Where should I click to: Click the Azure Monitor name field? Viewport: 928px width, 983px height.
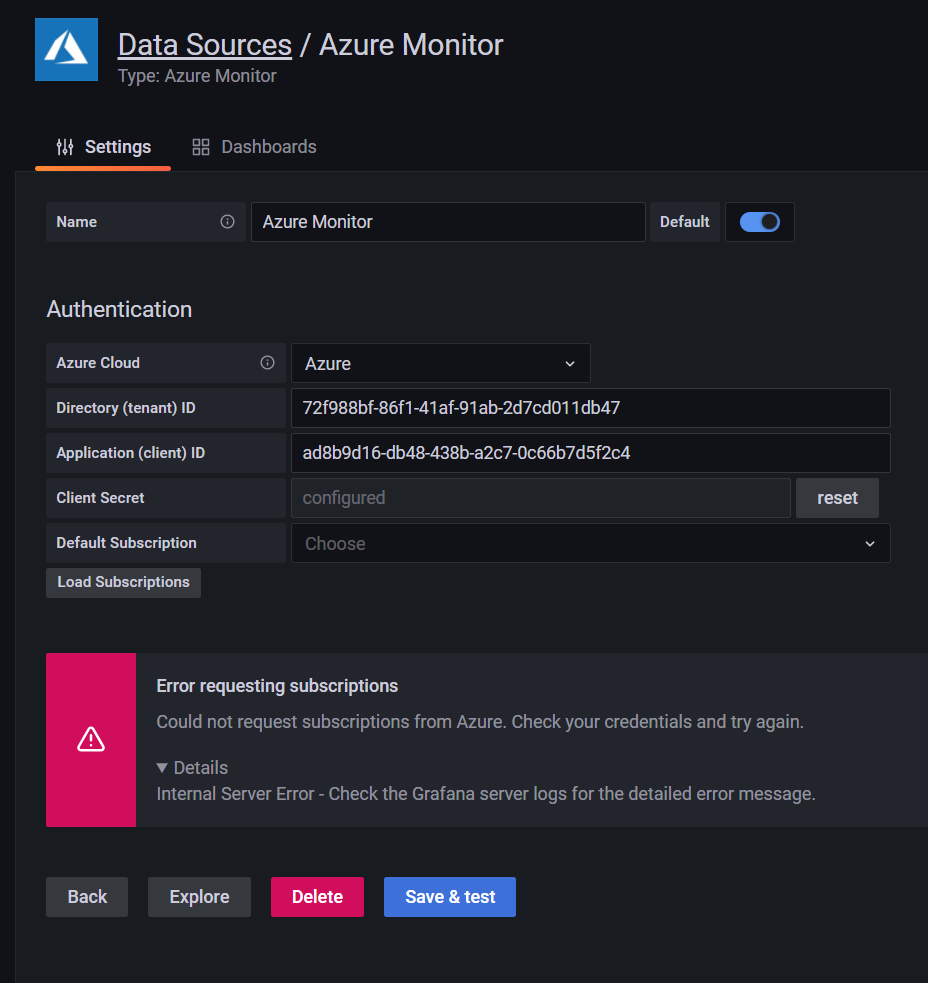tap(448, 222)
